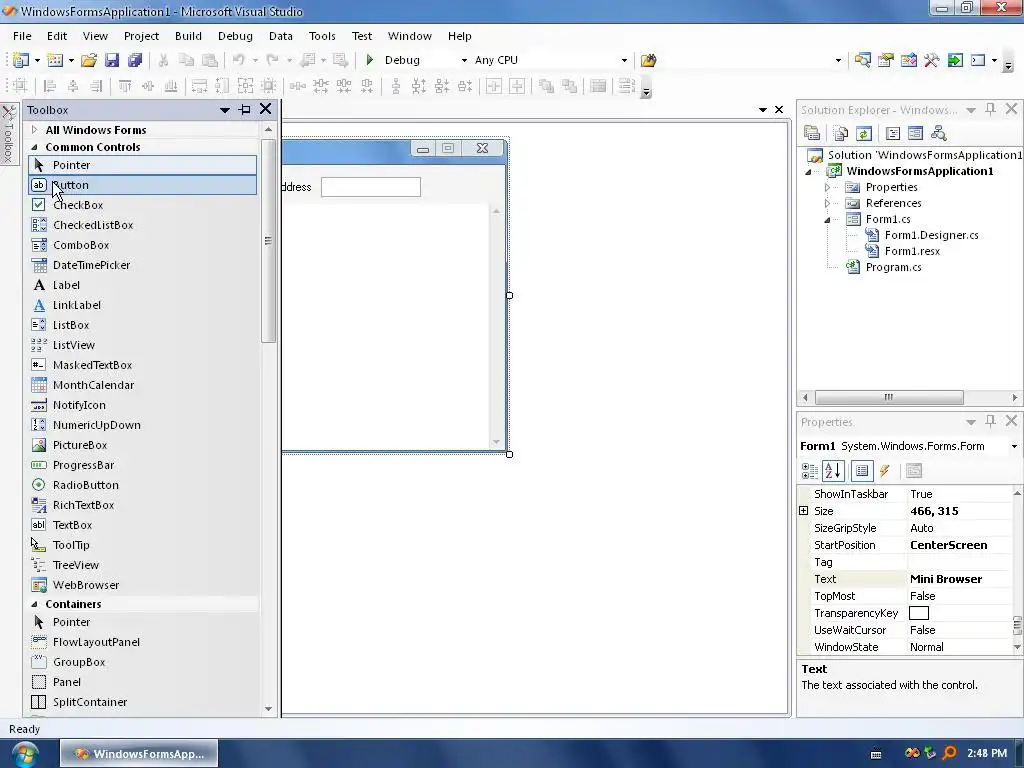
Task: Select the TextBox control in Toolbox
Action: pyautogui.click(x=143, y=525)
